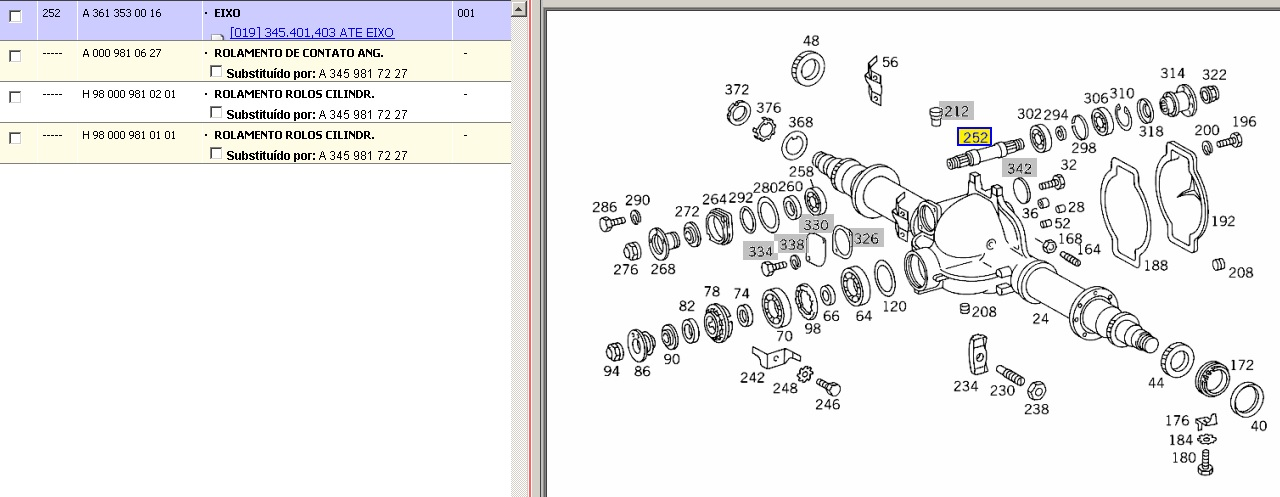Image resolution: width=1280 pixels, height=497 pixels.
Task: Click the parts list vertical scrollbar track
Action: (x=518, y=250)
